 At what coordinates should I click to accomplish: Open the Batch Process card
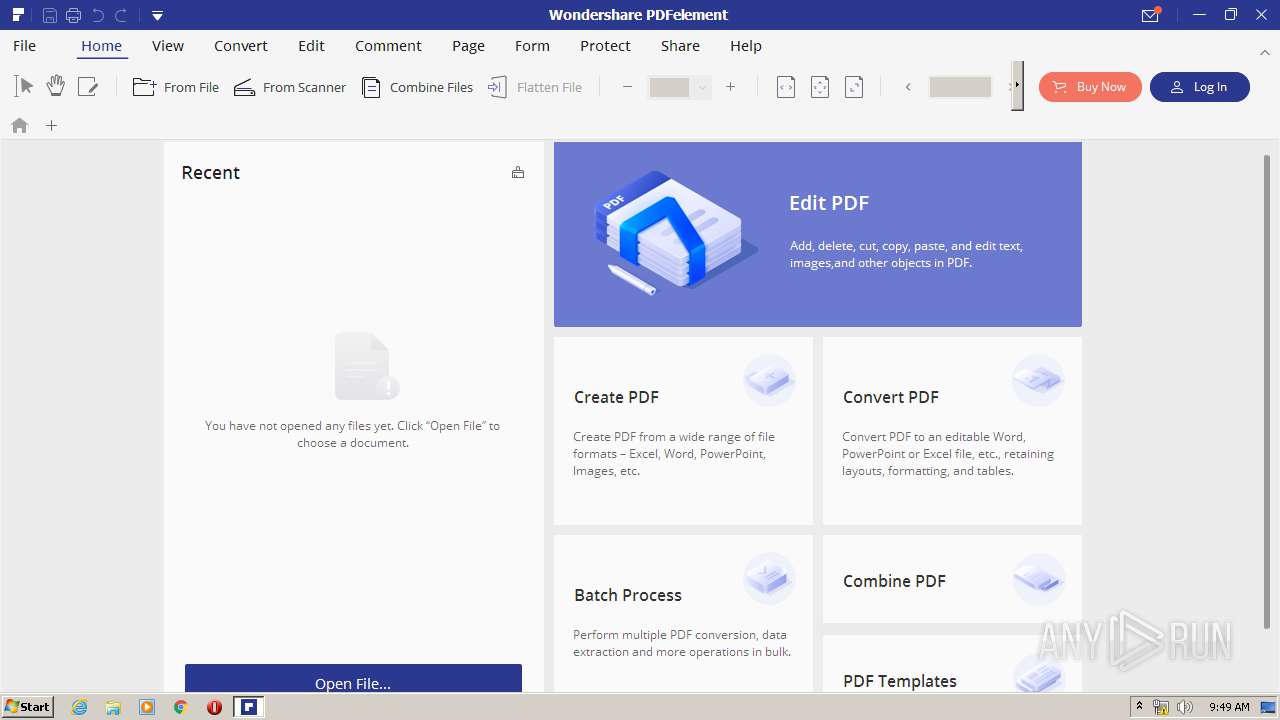[x=683, y=613]
